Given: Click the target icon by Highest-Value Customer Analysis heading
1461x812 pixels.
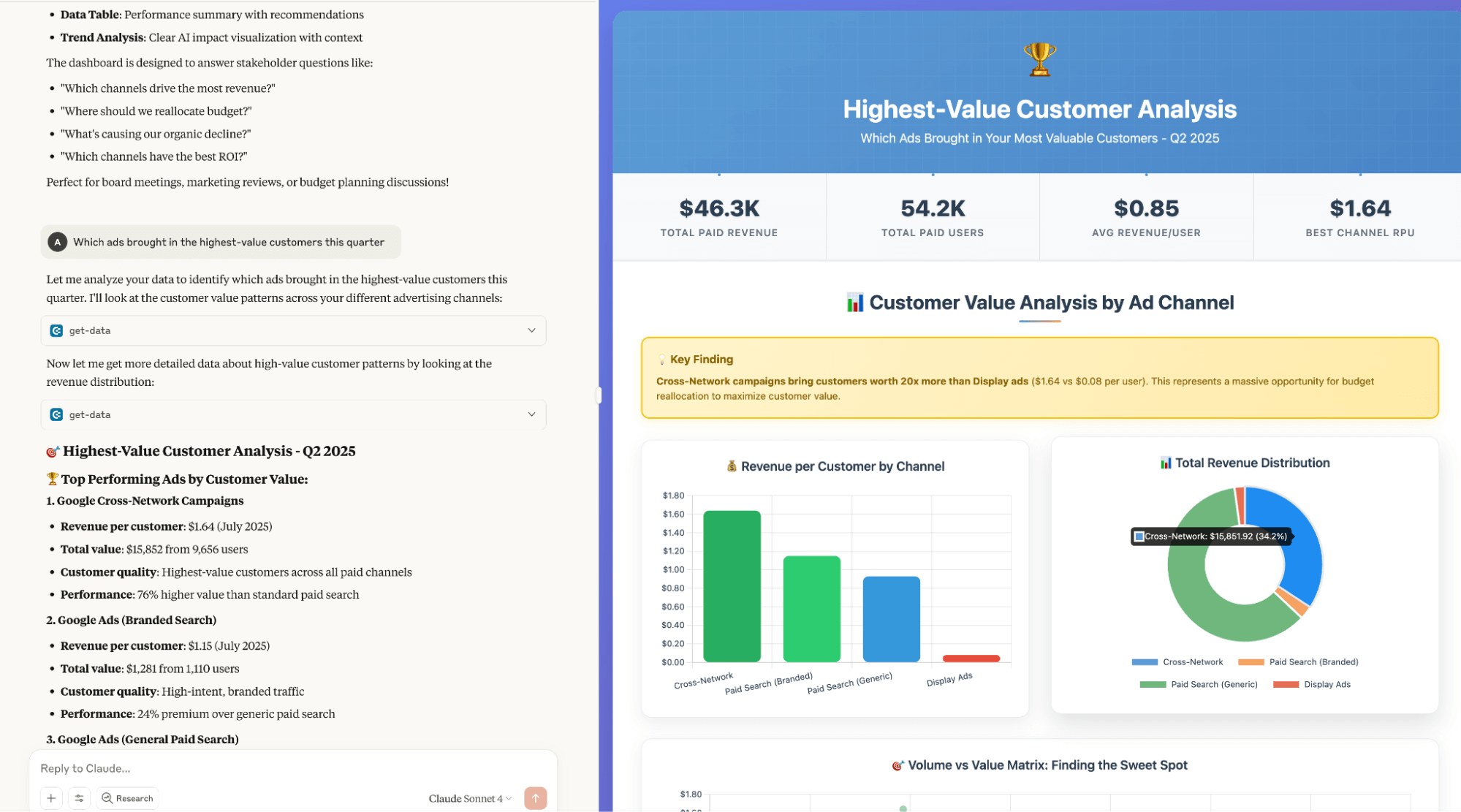Looking at the screenshot, I should tap(53, 452).
